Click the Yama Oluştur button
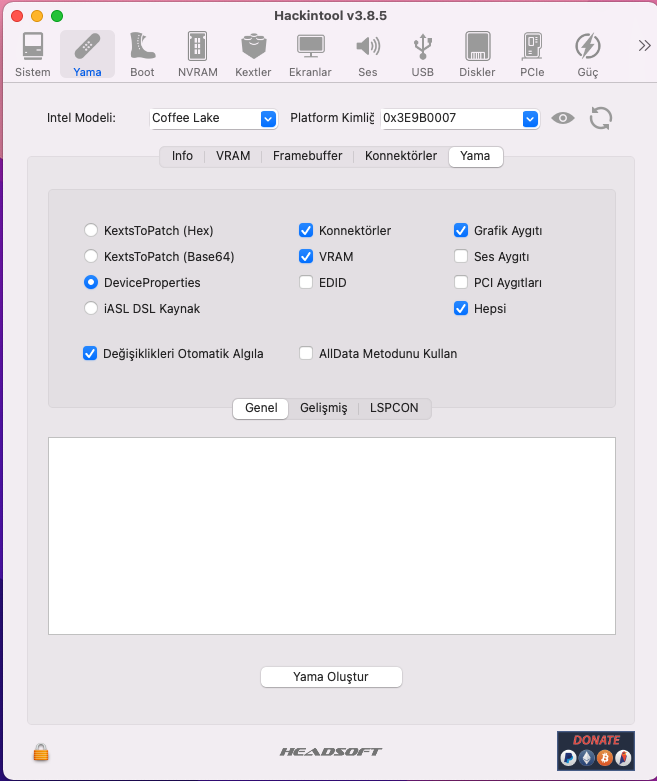657x781 pixels. pos(331,677)
